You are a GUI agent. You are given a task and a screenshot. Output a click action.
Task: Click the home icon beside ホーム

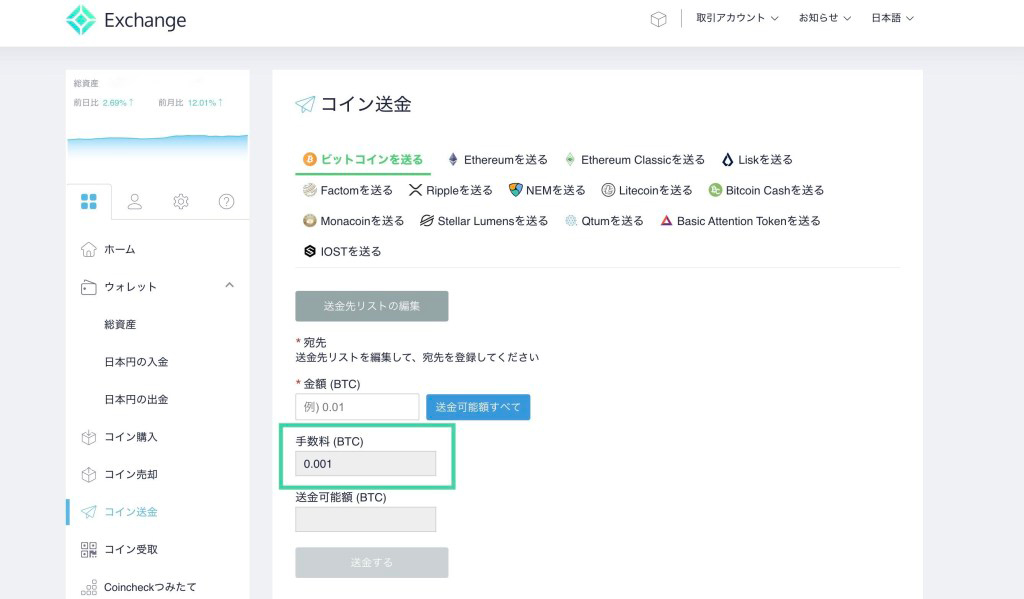(x=88, y=250)
